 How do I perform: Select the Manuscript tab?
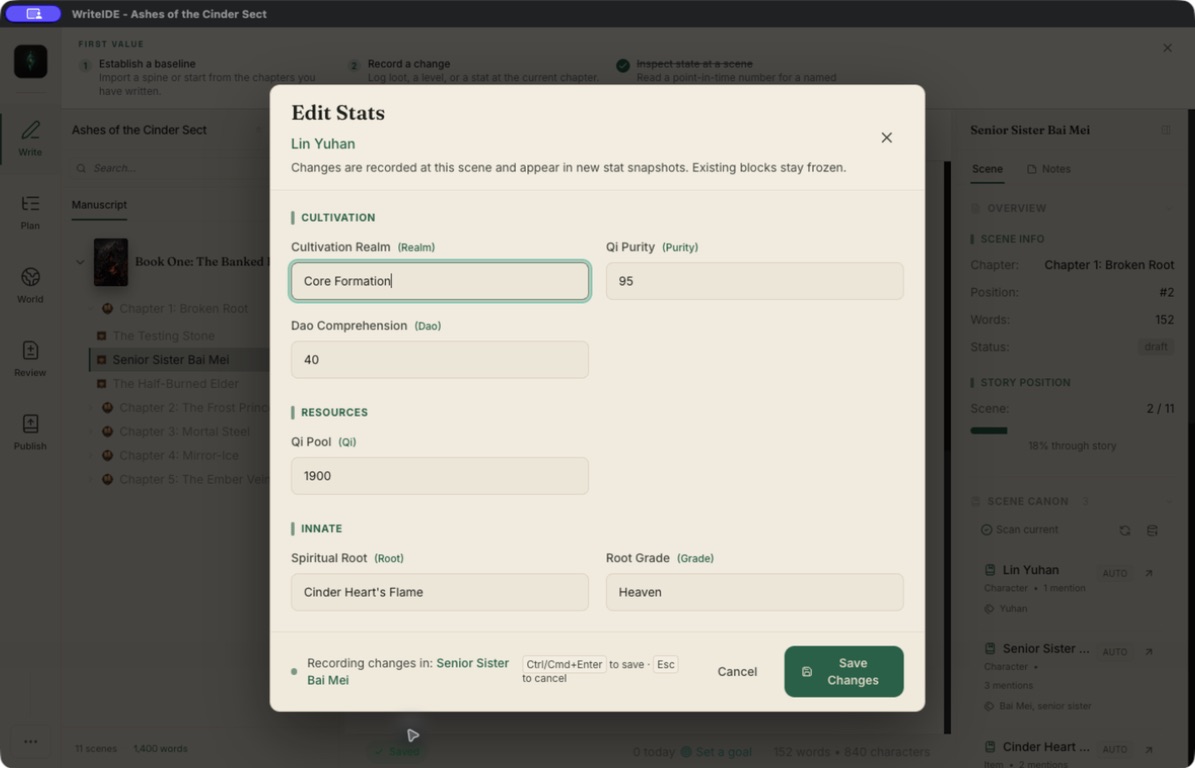point(99,205)
